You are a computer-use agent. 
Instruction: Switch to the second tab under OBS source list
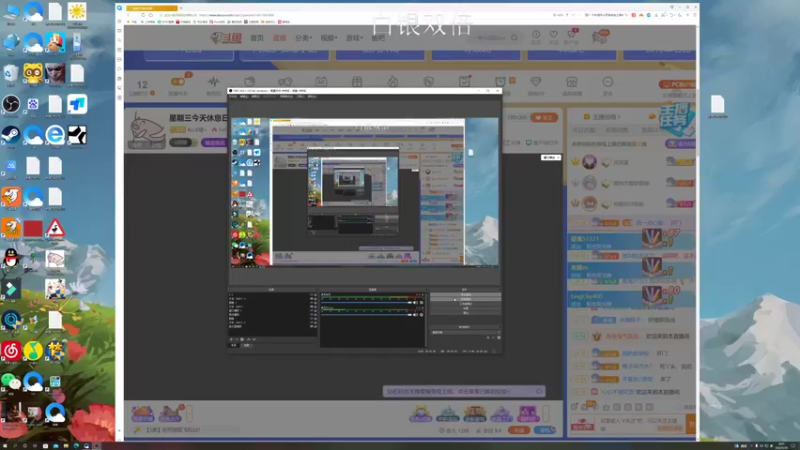pyautogui.click(x=246, y=345)
